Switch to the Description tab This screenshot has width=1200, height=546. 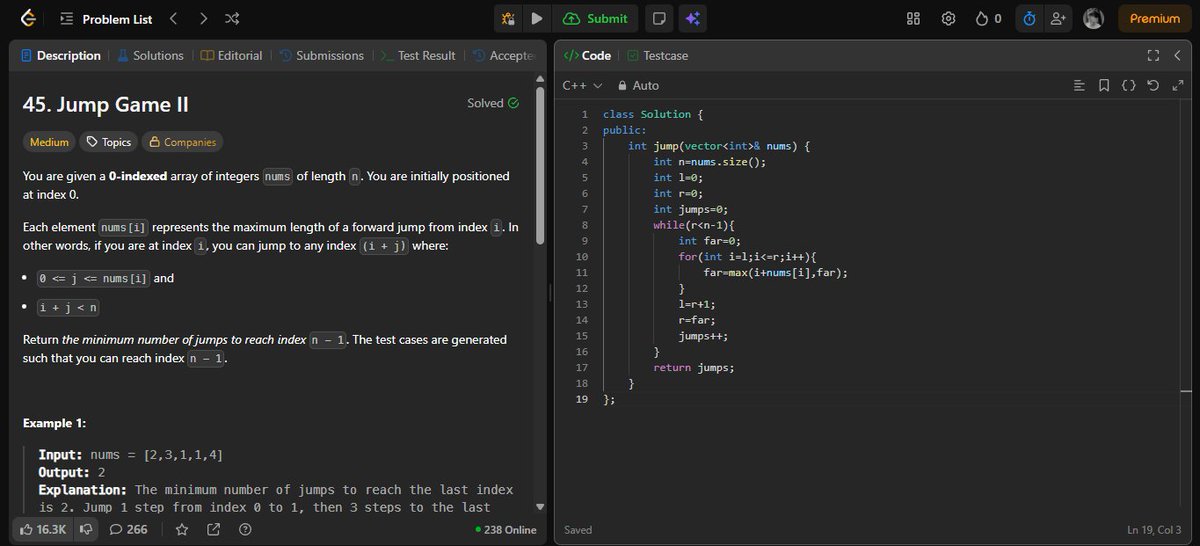(x=61, y=55)
